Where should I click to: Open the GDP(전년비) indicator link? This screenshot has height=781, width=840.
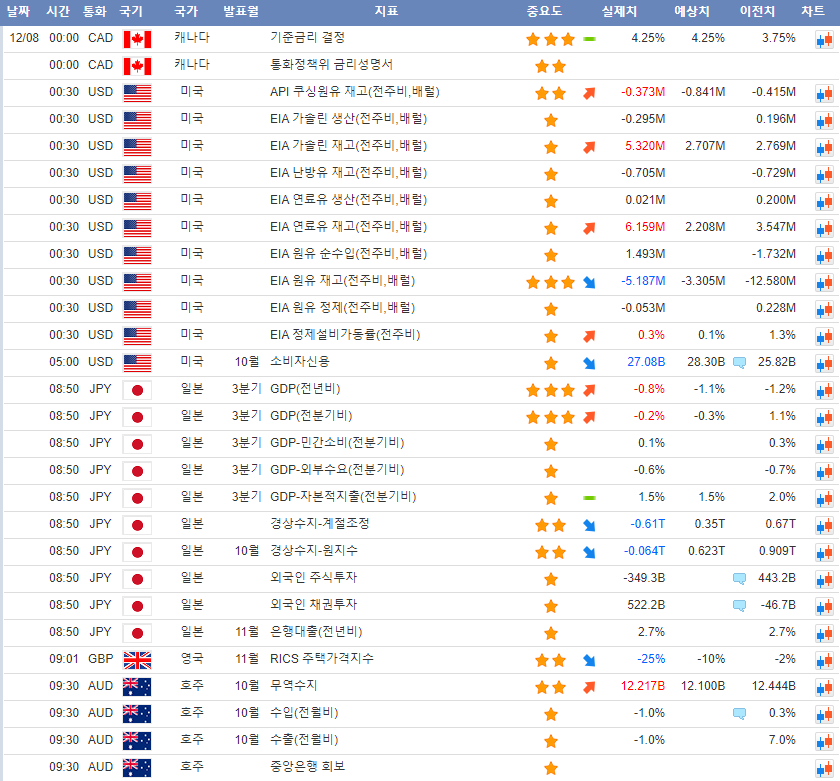(305, 389)
